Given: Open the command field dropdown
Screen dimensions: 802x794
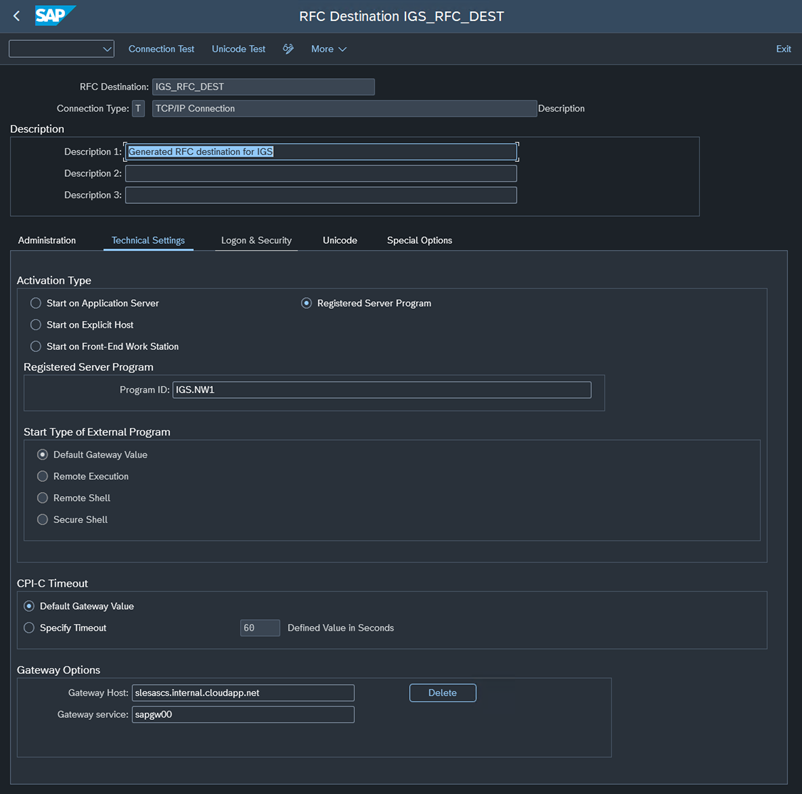Looking at the screenshot, I should tap(107, 49).
